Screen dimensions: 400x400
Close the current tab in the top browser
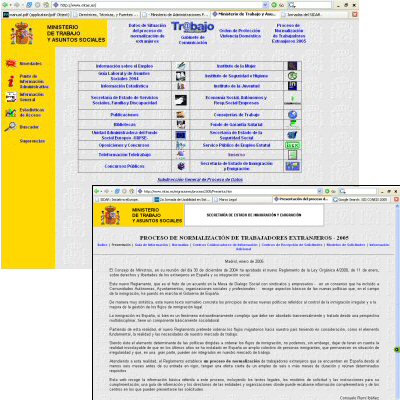pos(355,15)
